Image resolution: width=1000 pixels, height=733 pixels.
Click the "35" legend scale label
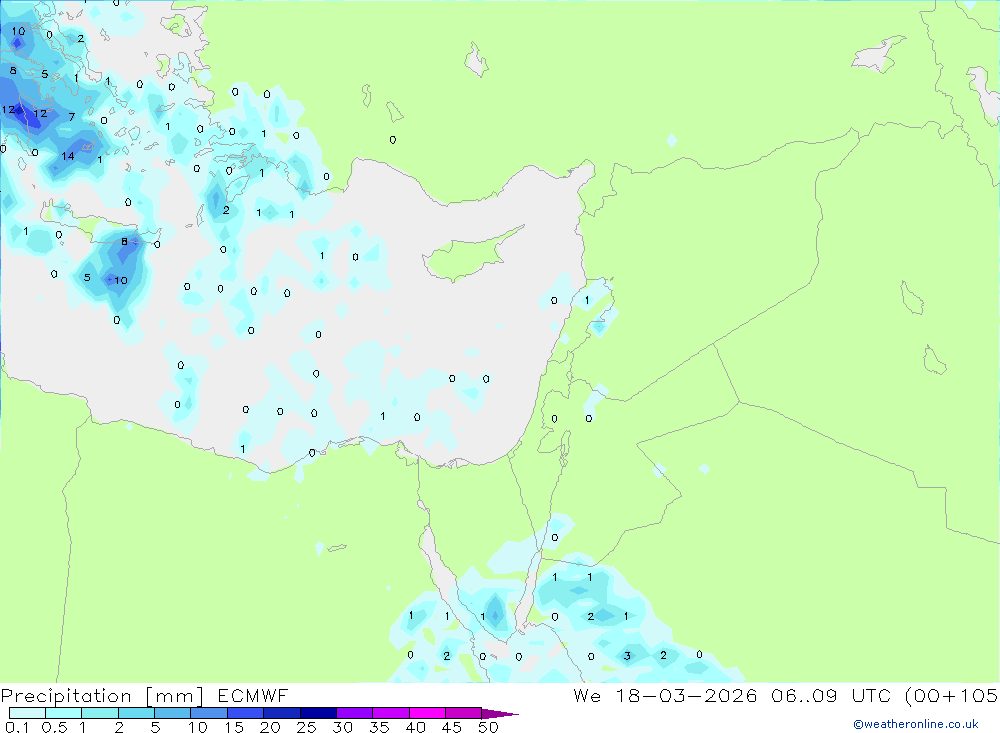(x=379, y=727)
